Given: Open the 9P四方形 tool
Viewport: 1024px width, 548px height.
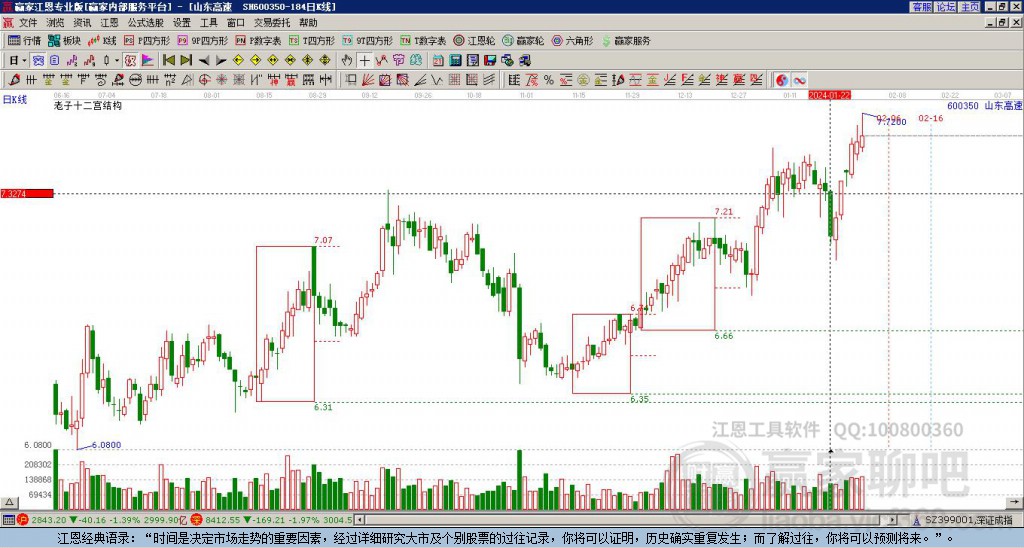Looking at the screenshot, I should 203,40.
